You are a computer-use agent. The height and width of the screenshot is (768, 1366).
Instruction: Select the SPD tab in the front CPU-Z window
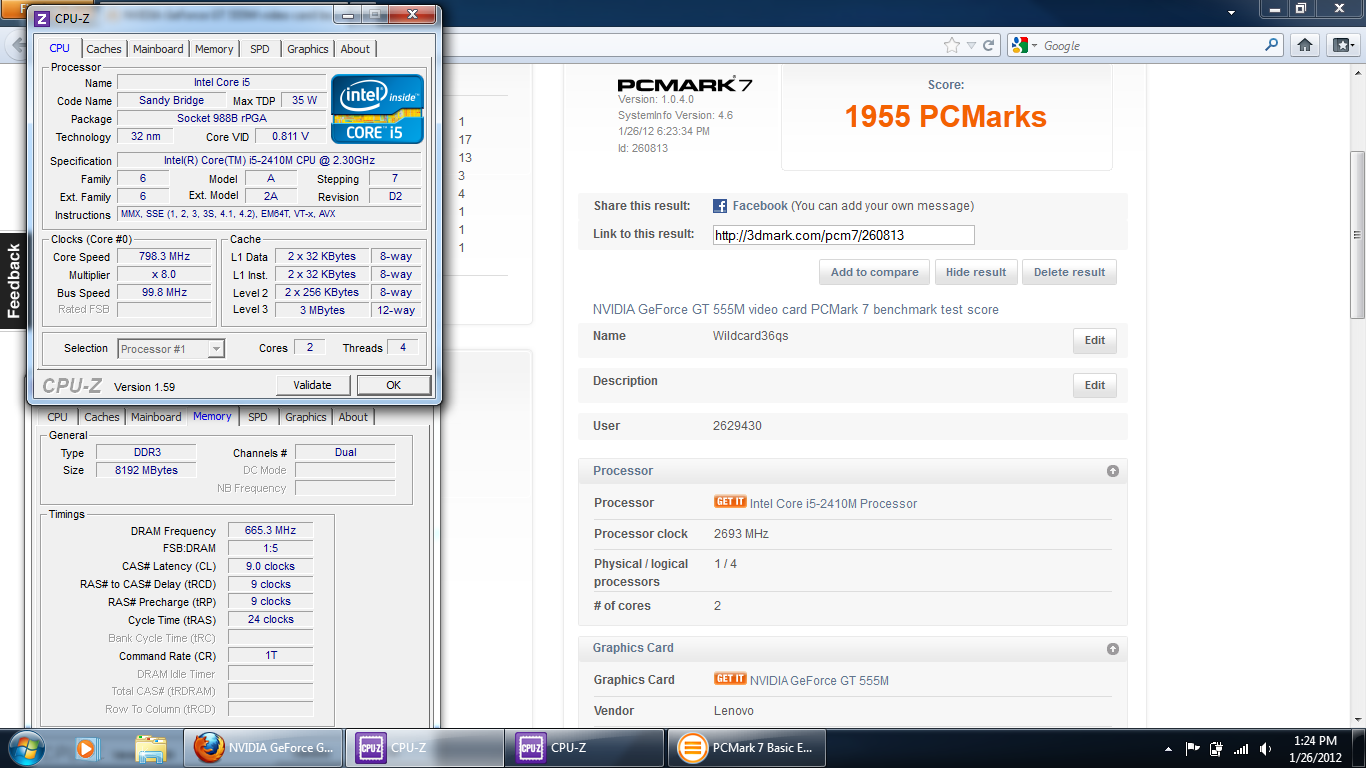tap(260, 49)
